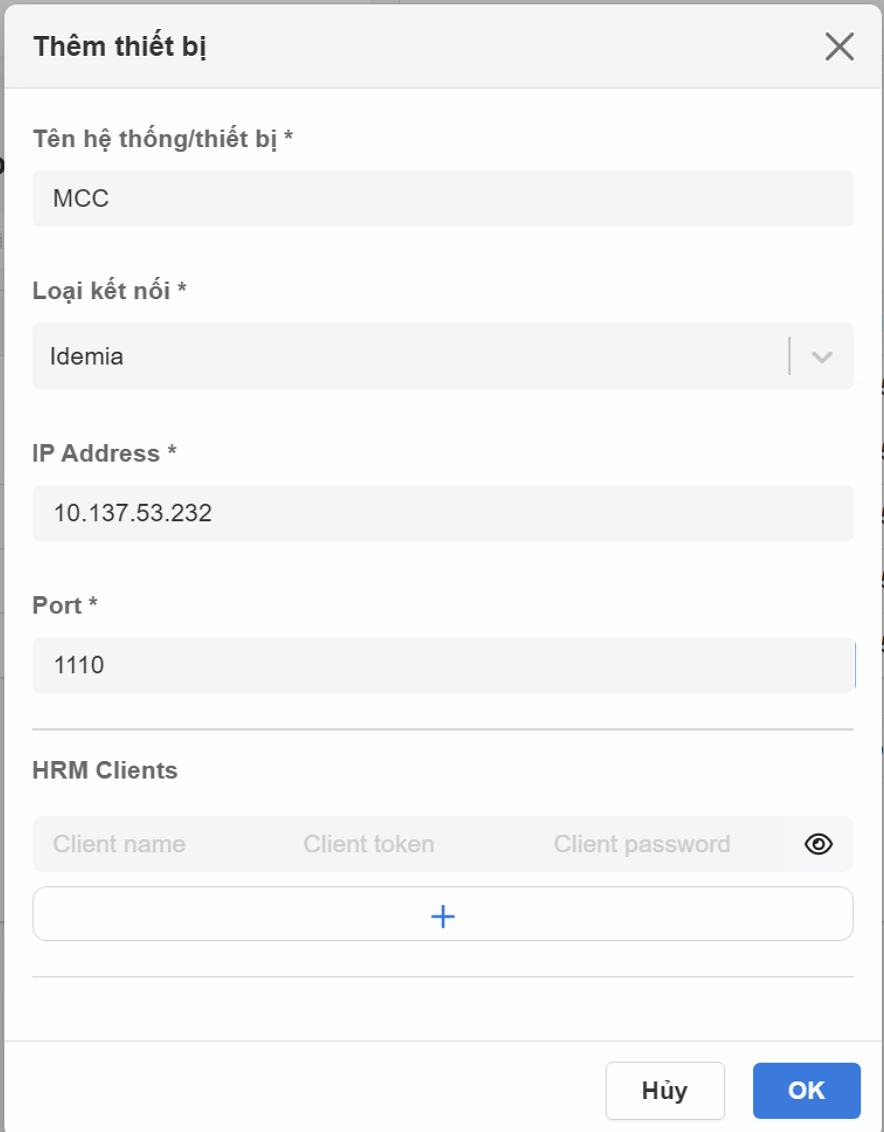Toggle client password visibility eye icon
Viewport: 884px width, 1132px height.
pos(818,844)
